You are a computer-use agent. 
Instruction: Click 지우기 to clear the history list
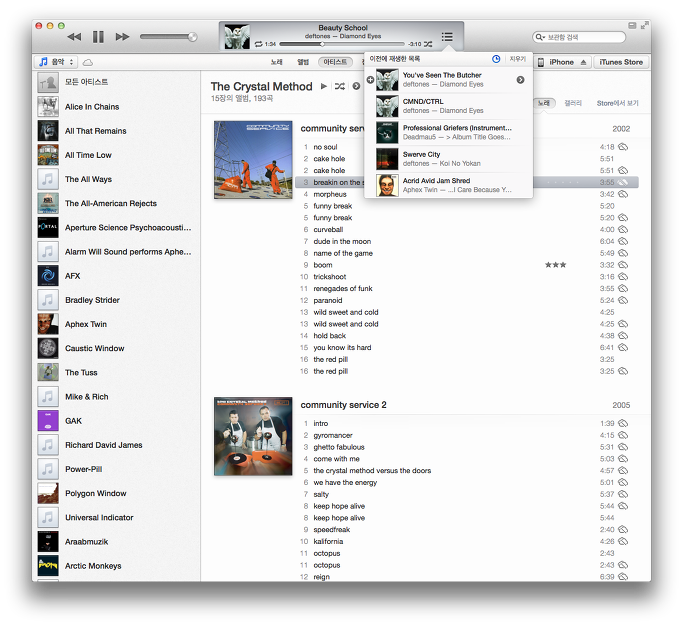[518, 59]
